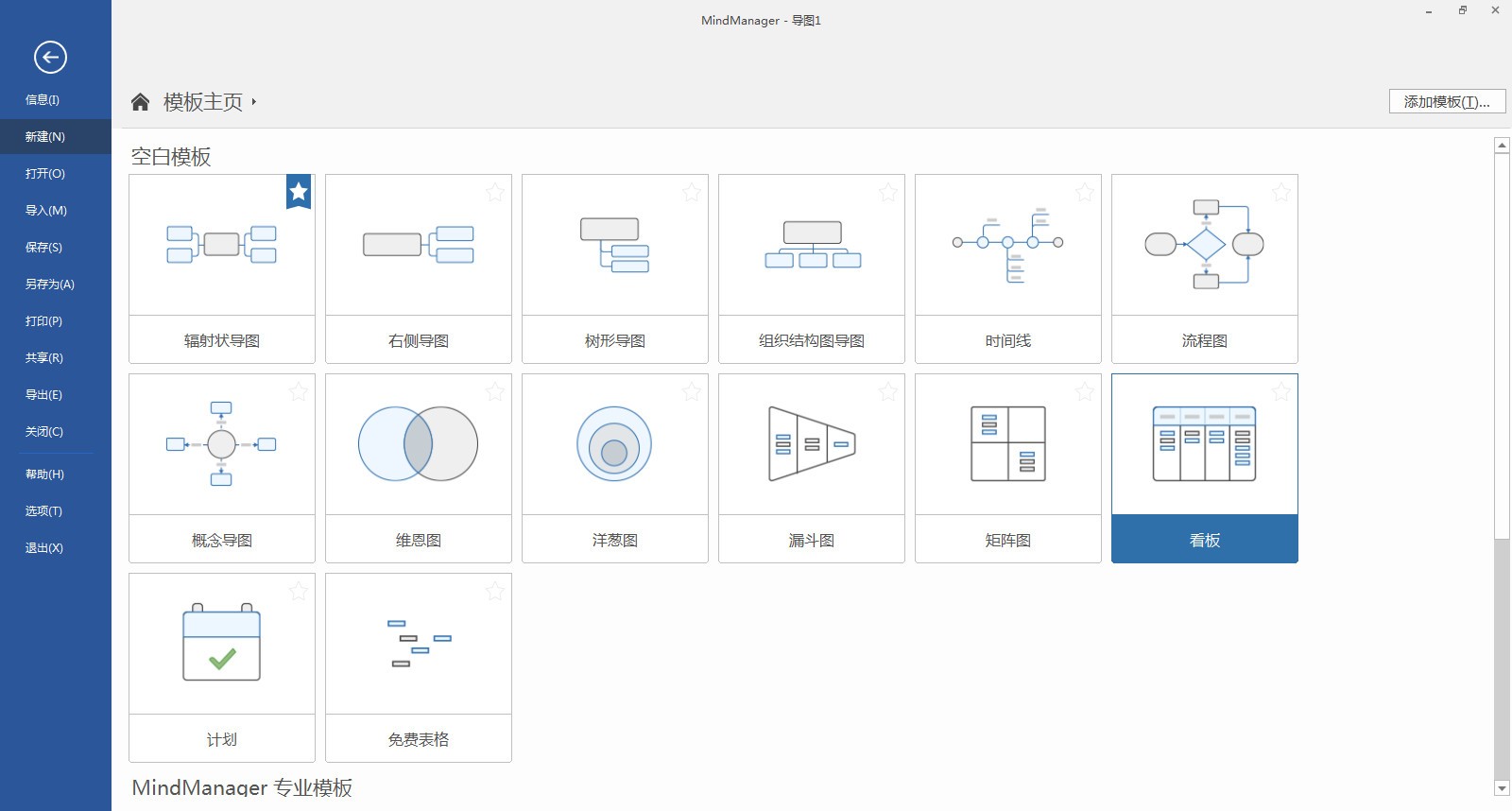
Task: Select the 时间线 timeline template icon
Action: (1007, 246)
